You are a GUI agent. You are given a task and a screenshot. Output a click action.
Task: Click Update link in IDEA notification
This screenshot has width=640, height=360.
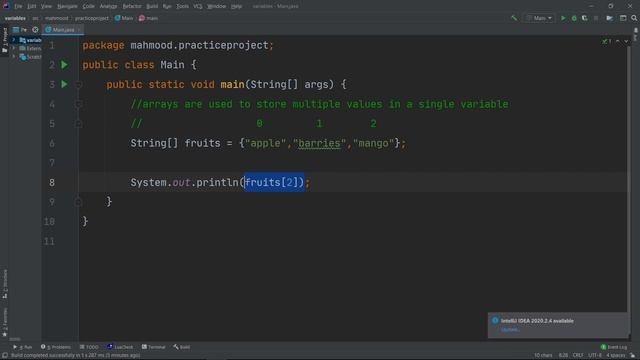pos(510,330)
